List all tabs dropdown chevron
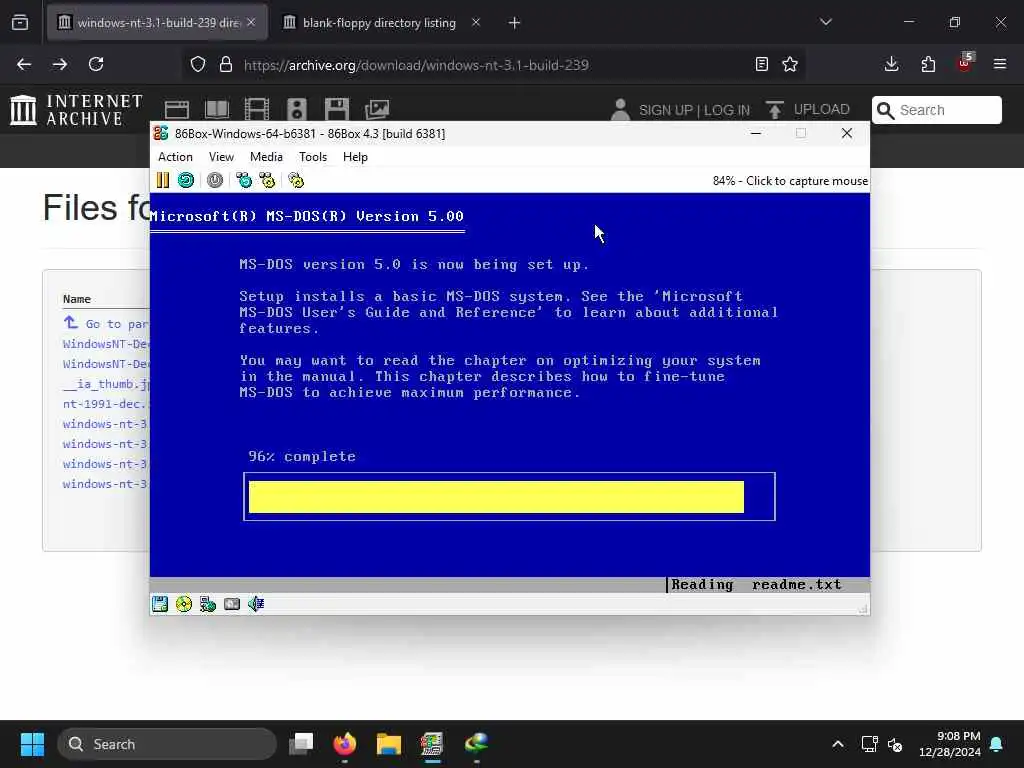Image resolution: width=1024 pixels, height=768 pixels. tap(826, 22)
